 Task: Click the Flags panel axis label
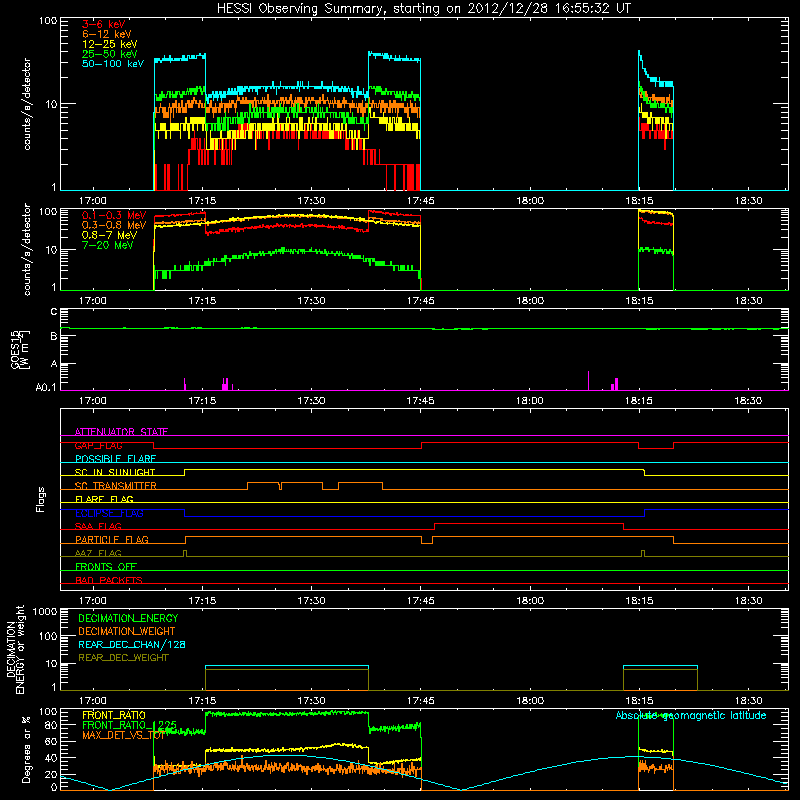point(41,499)
